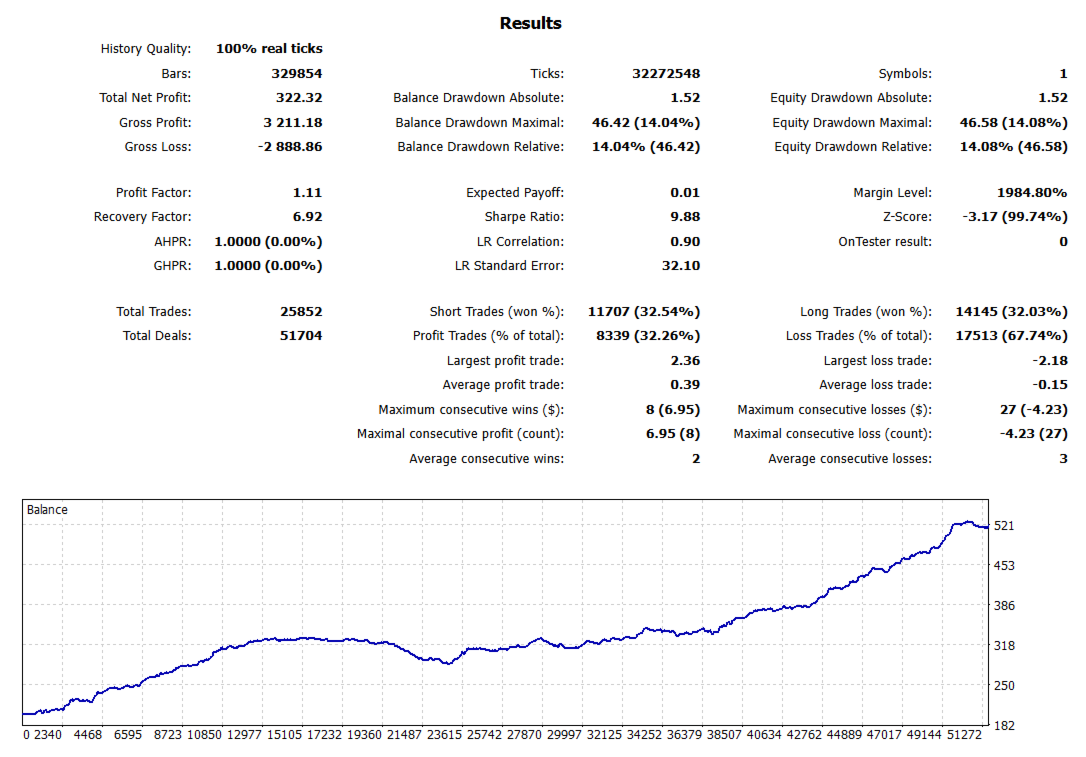Click Maximum consecutive losses value 27 (-4.23)

pos(1033,410)
